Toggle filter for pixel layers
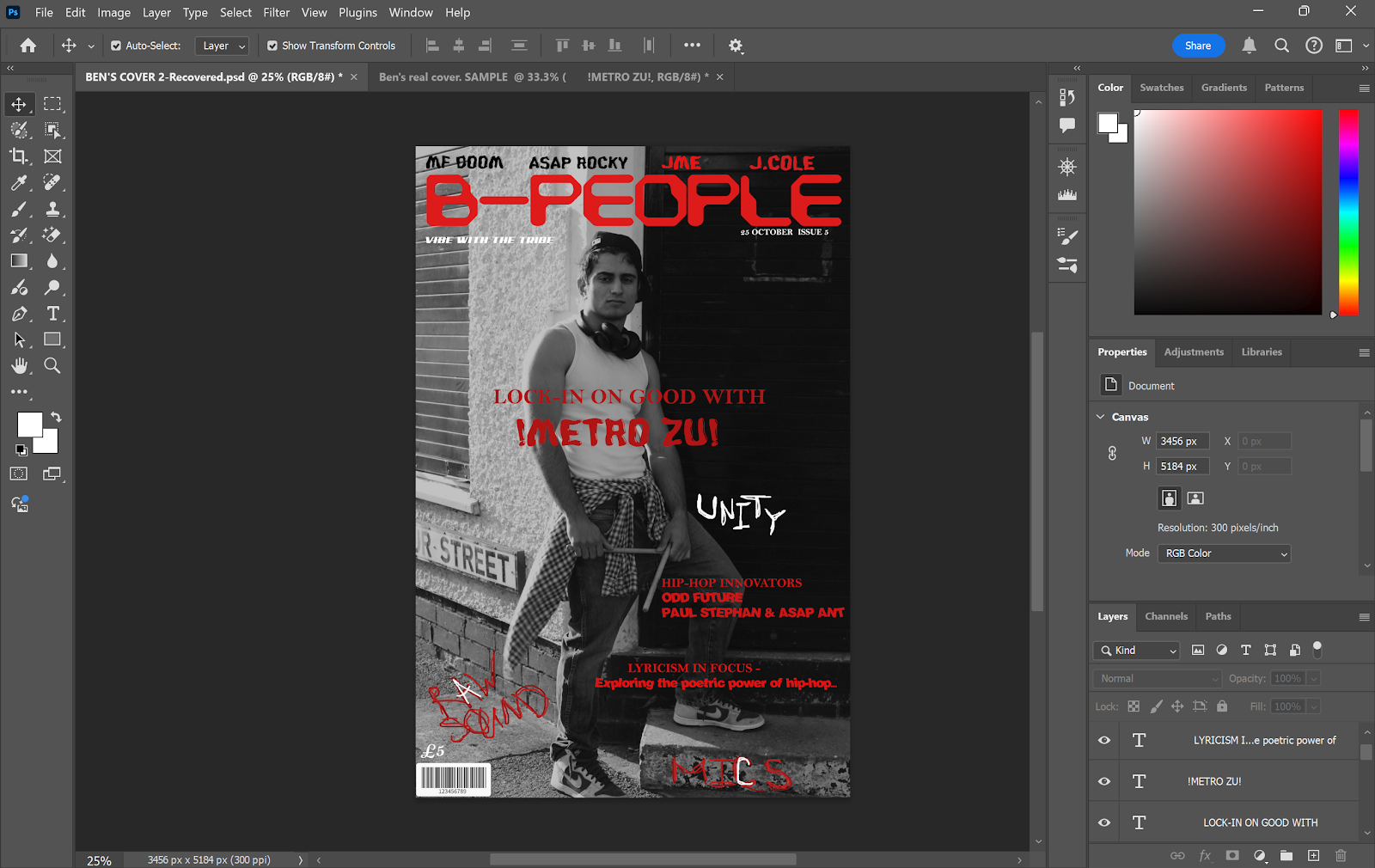This screenshot has width=1375, height=868. click(x=1198, y=651)
